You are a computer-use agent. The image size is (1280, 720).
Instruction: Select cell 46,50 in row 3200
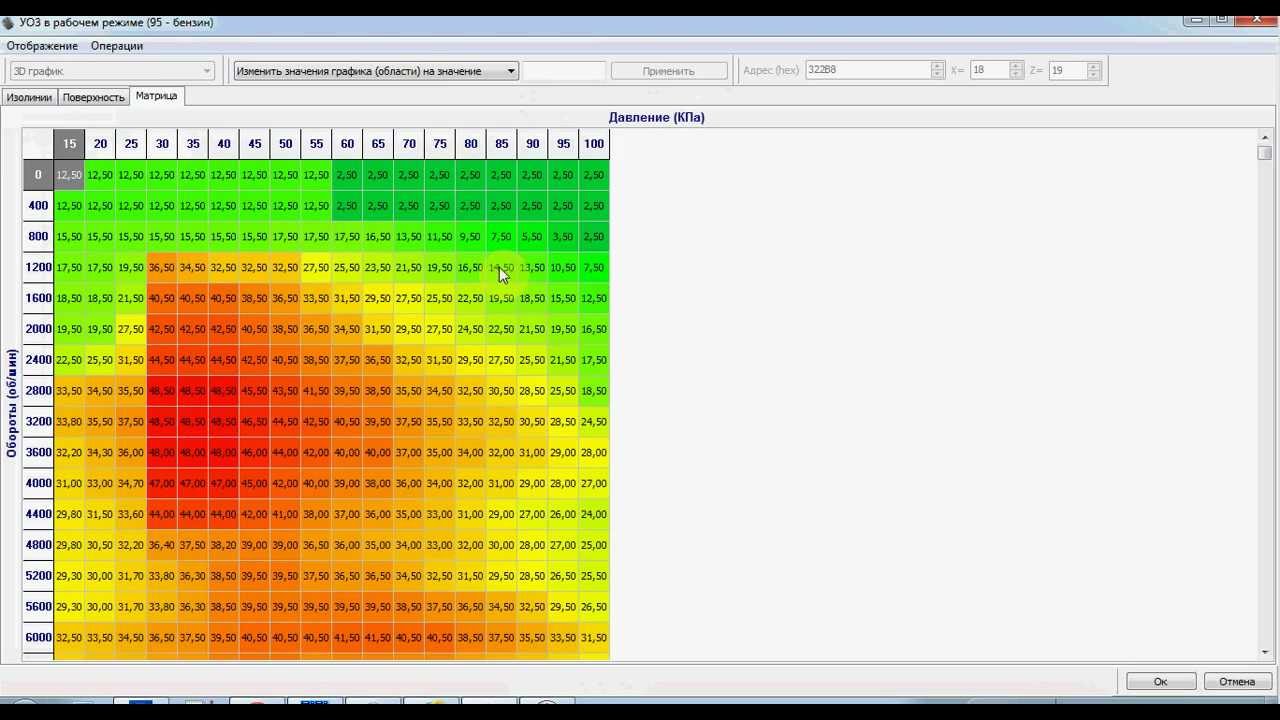(254, 422)
